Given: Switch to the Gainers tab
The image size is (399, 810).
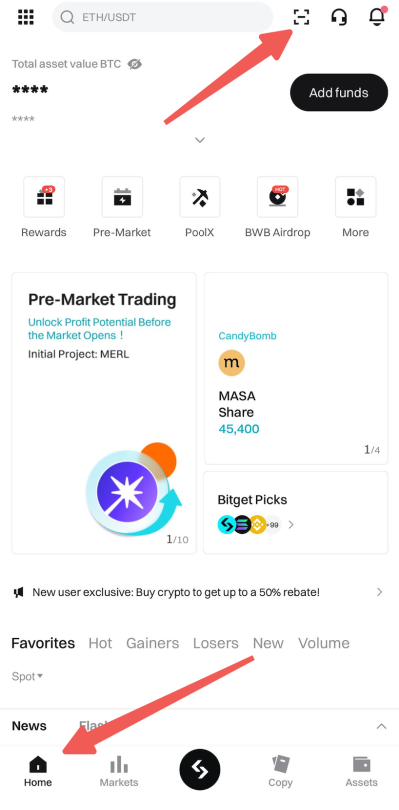Looking at the screenshot, I should tap(152, 643).
